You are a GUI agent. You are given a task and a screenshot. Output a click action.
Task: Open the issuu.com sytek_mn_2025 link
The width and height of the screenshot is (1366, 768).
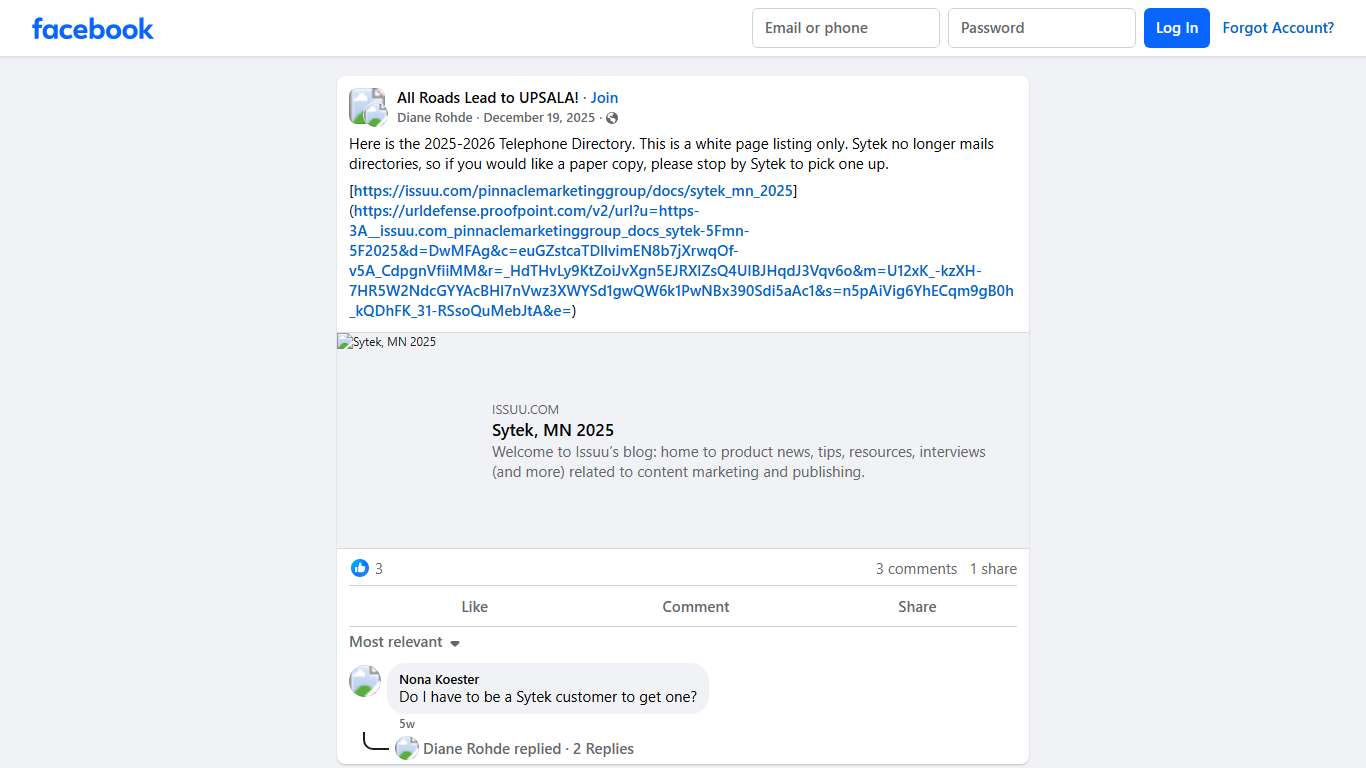573,190
